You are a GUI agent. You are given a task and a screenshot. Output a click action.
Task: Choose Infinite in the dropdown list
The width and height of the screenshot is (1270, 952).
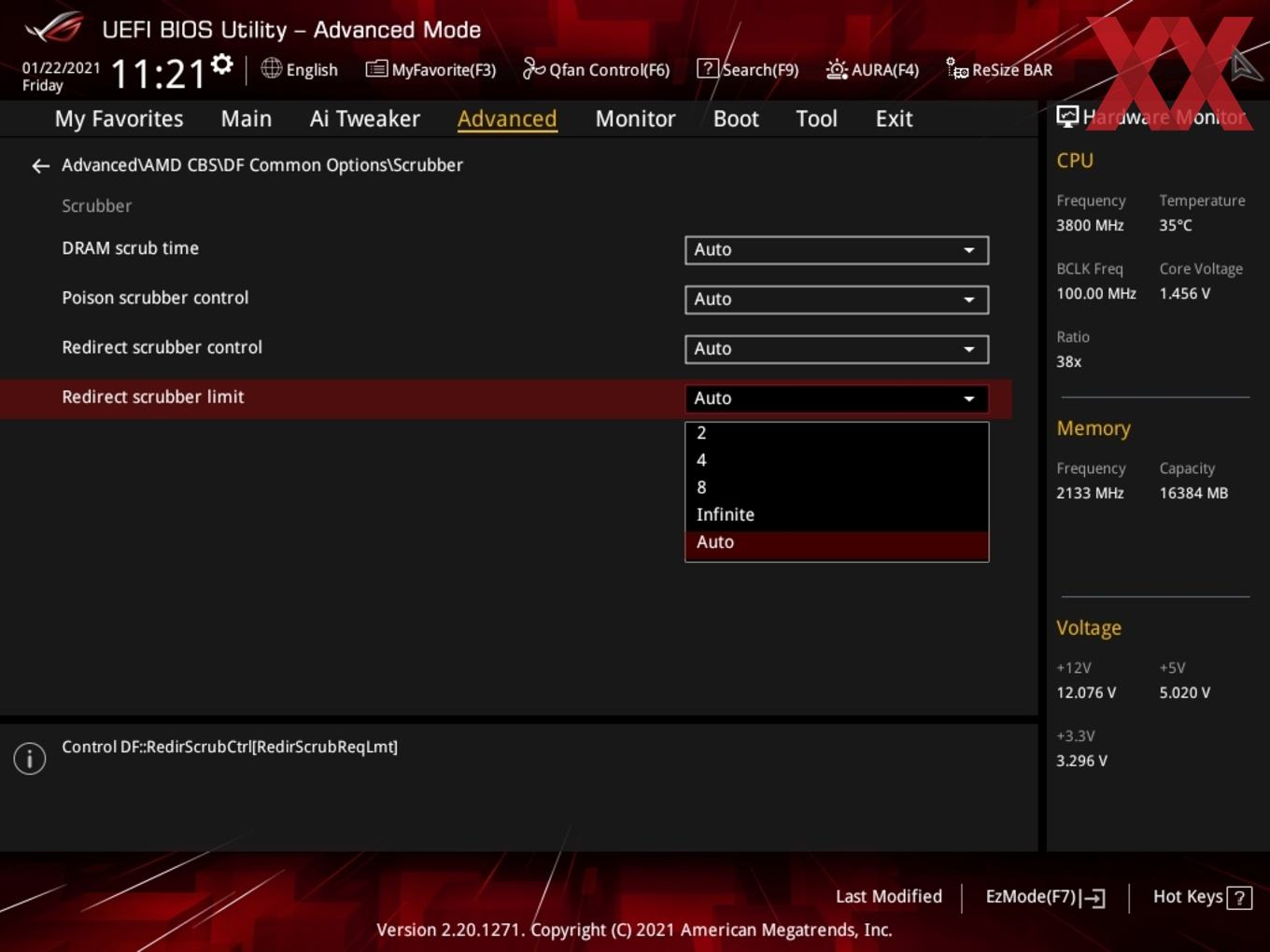coord(837,514)
